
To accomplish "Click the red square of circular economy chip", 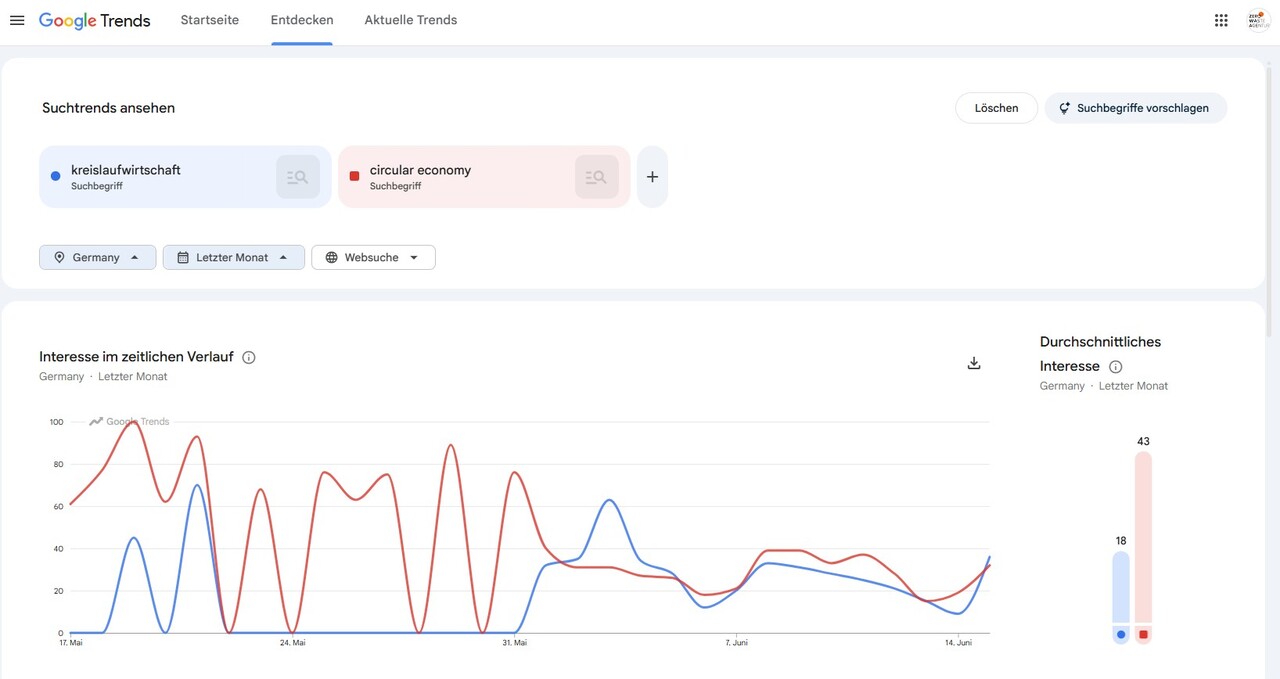I will 354,177.
